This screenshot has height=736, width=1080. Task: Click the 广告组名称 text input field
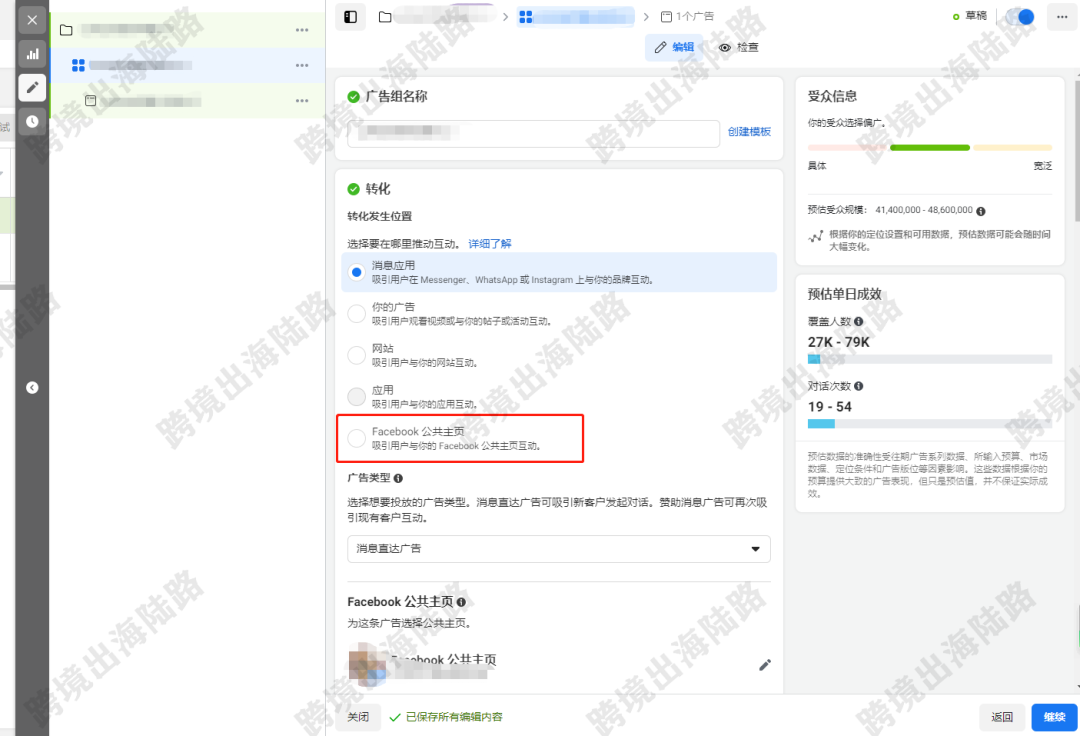(534, 133)
